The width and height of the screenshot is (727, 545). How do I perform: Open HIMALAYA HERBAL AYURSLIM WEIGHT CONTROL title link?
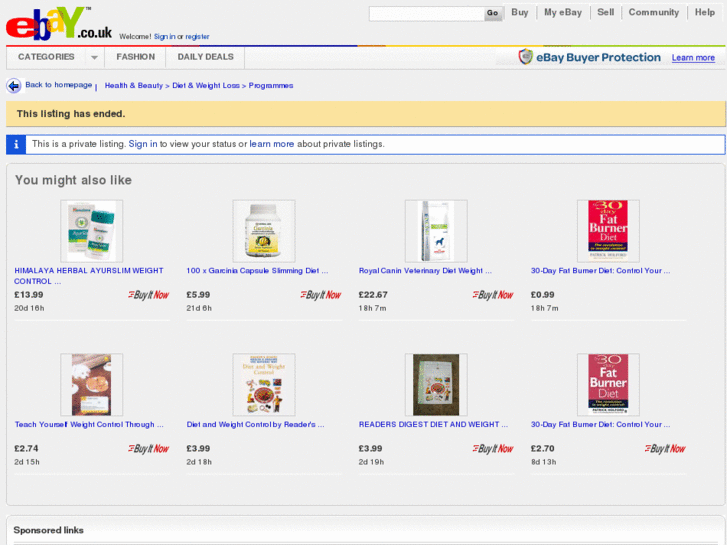89,276
